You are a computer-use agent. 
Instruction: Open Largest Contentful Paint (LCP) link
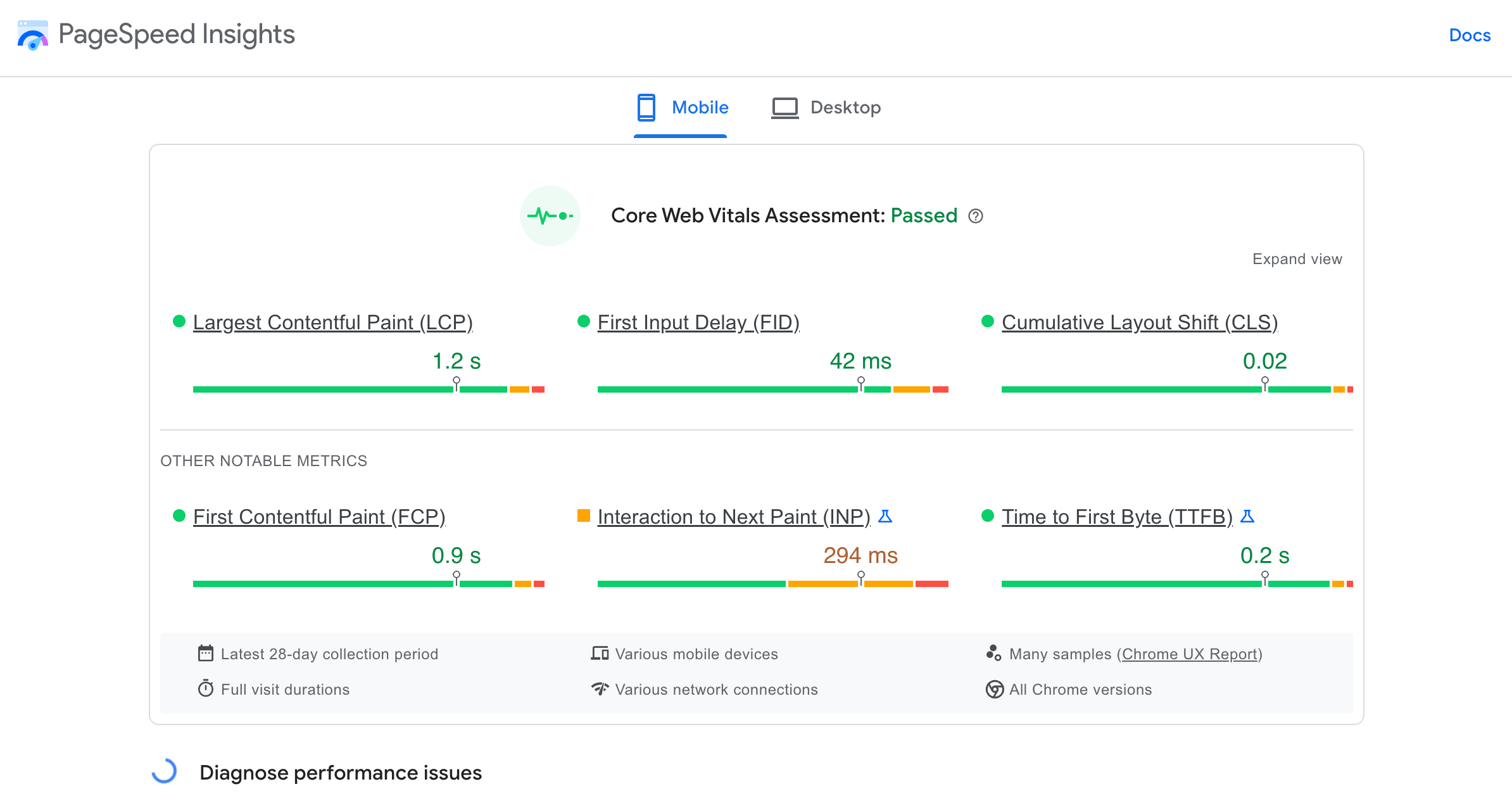point(332,322)
